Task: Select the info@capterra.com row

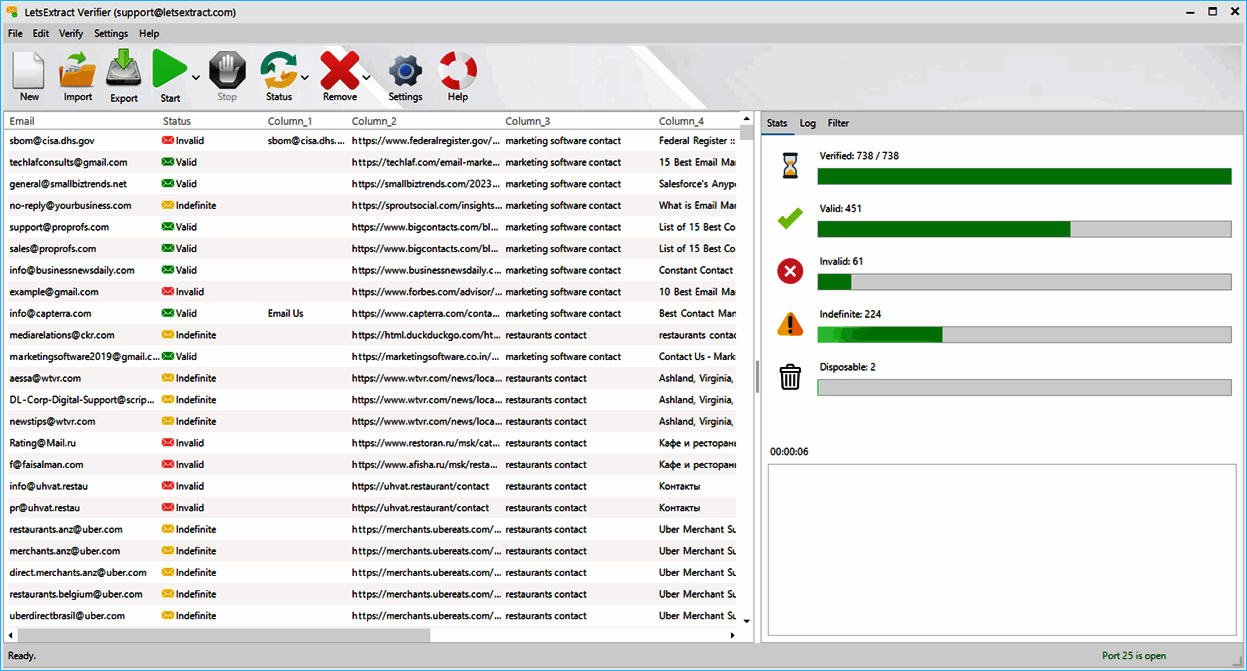Action: [48, 313]
